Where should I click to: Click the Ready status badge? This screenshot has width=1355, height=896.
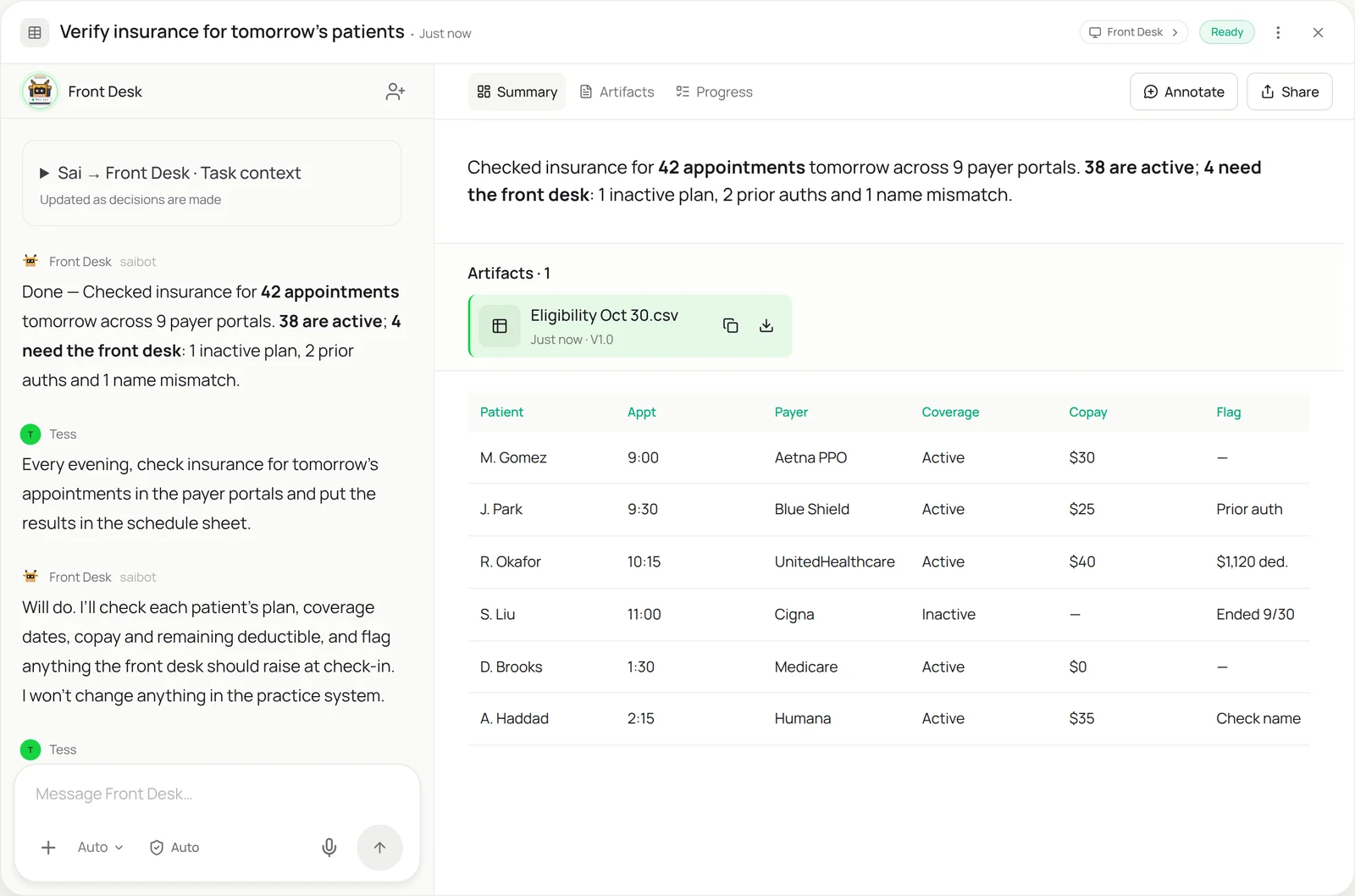tap(1227, 32)
